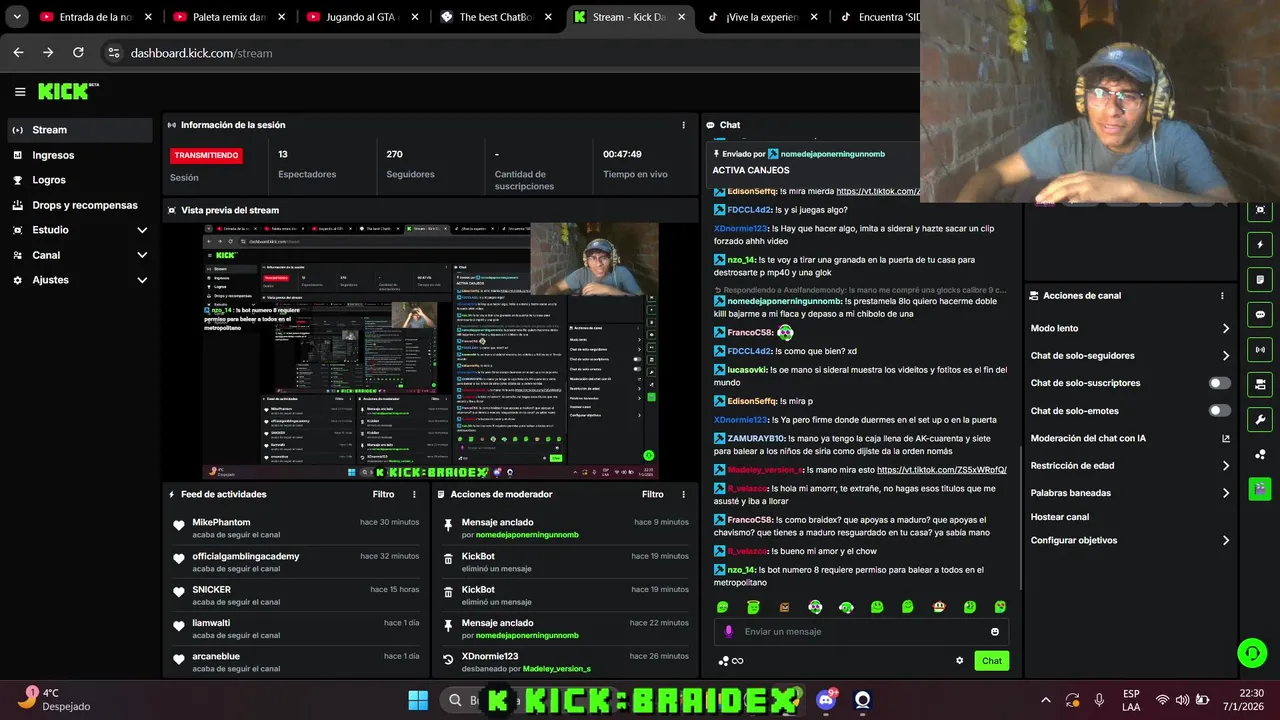The height and width of the screenshot is (720, 1280).
Task: Open the green headset support bubble
Action: tap(1252, 653)
